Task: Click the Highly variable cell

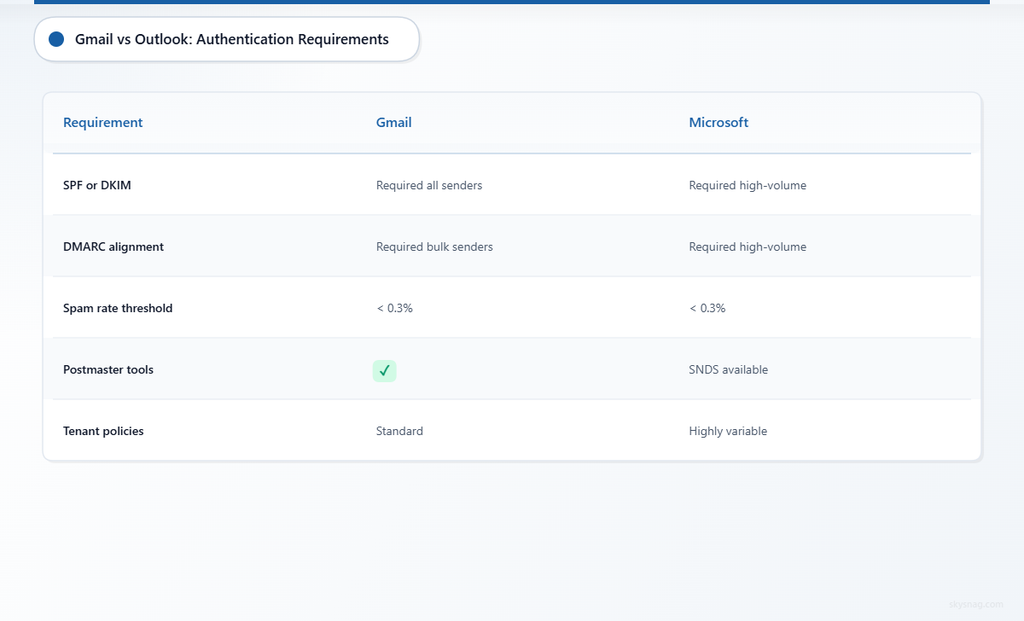Action: click(728, 431)
